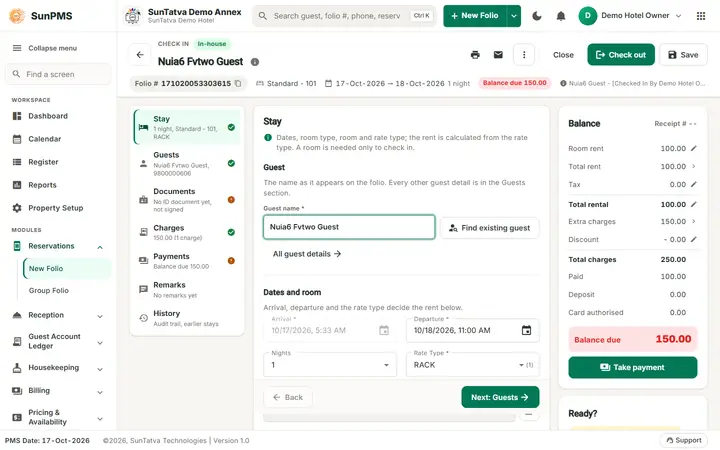Toggle dark mode moon icon
Image resolution: width=720 pixels, height=450 pixels.
tap(537, 16)
